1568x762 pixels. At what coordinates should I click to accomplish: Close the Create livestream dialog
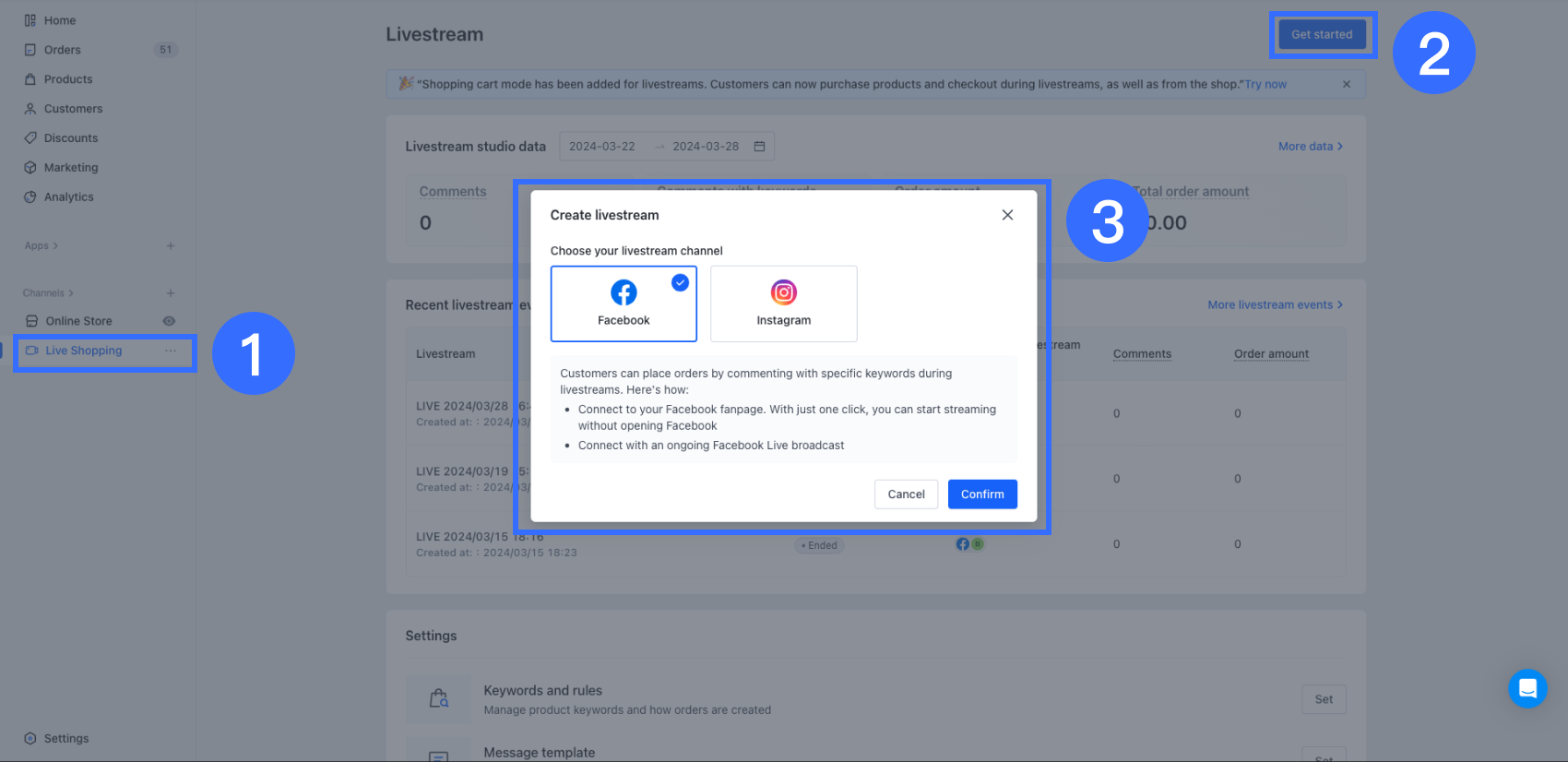1007,215
